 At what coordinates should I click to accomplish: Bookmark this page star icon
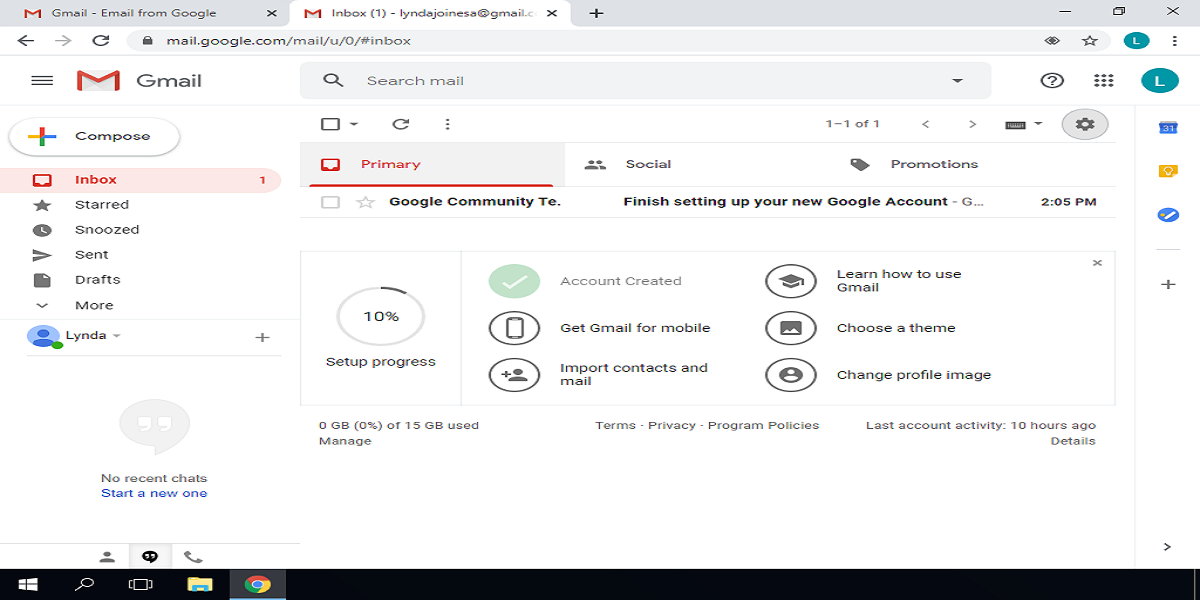point(1089,41)
